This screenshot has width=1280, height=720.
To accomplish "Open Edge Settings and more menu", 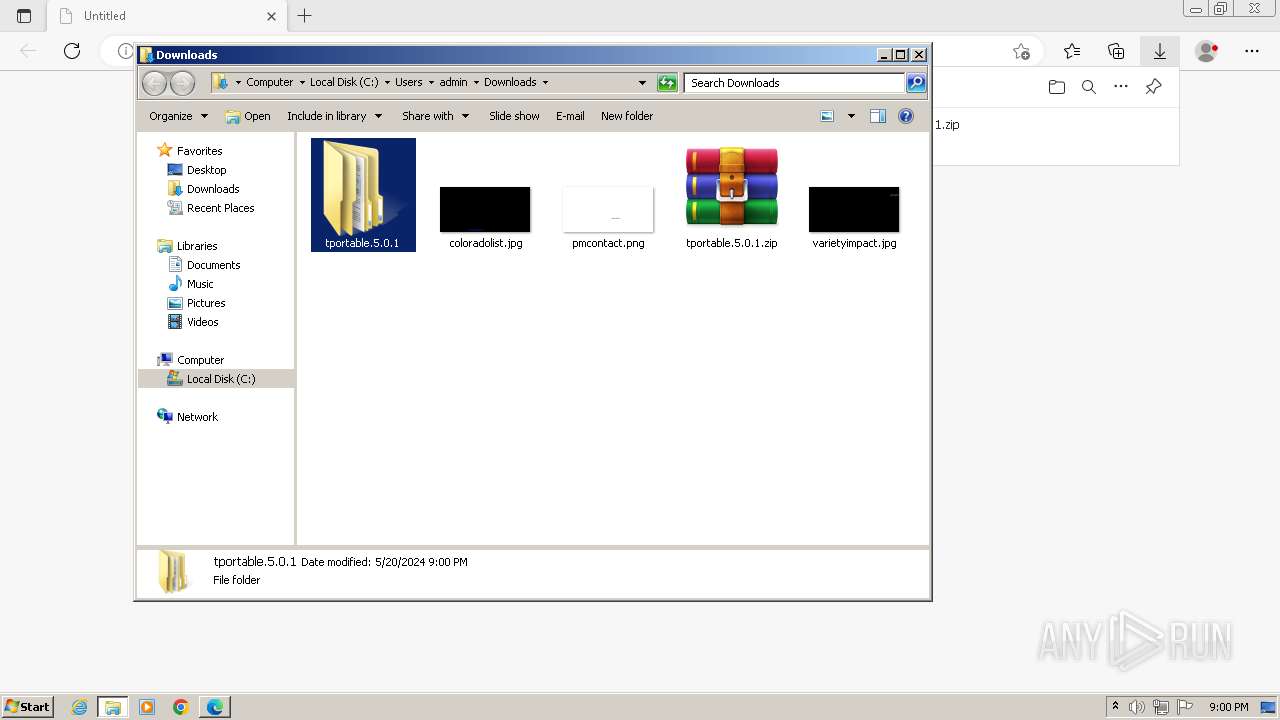I will click(1252, 51).
